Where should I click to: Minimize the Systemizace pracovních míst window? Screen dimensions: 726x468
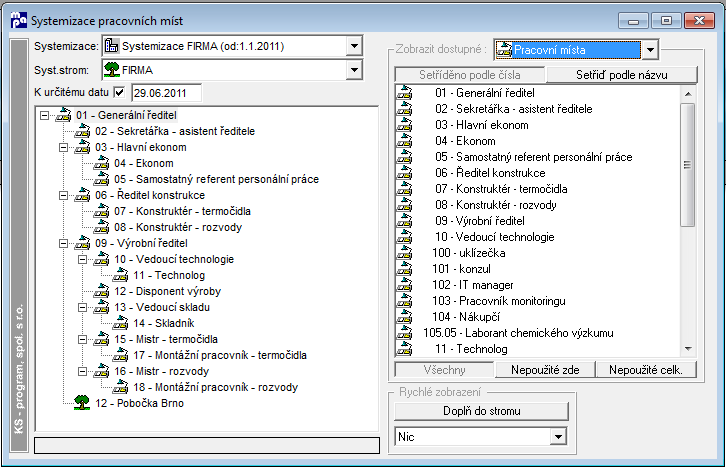pos(633,21)
